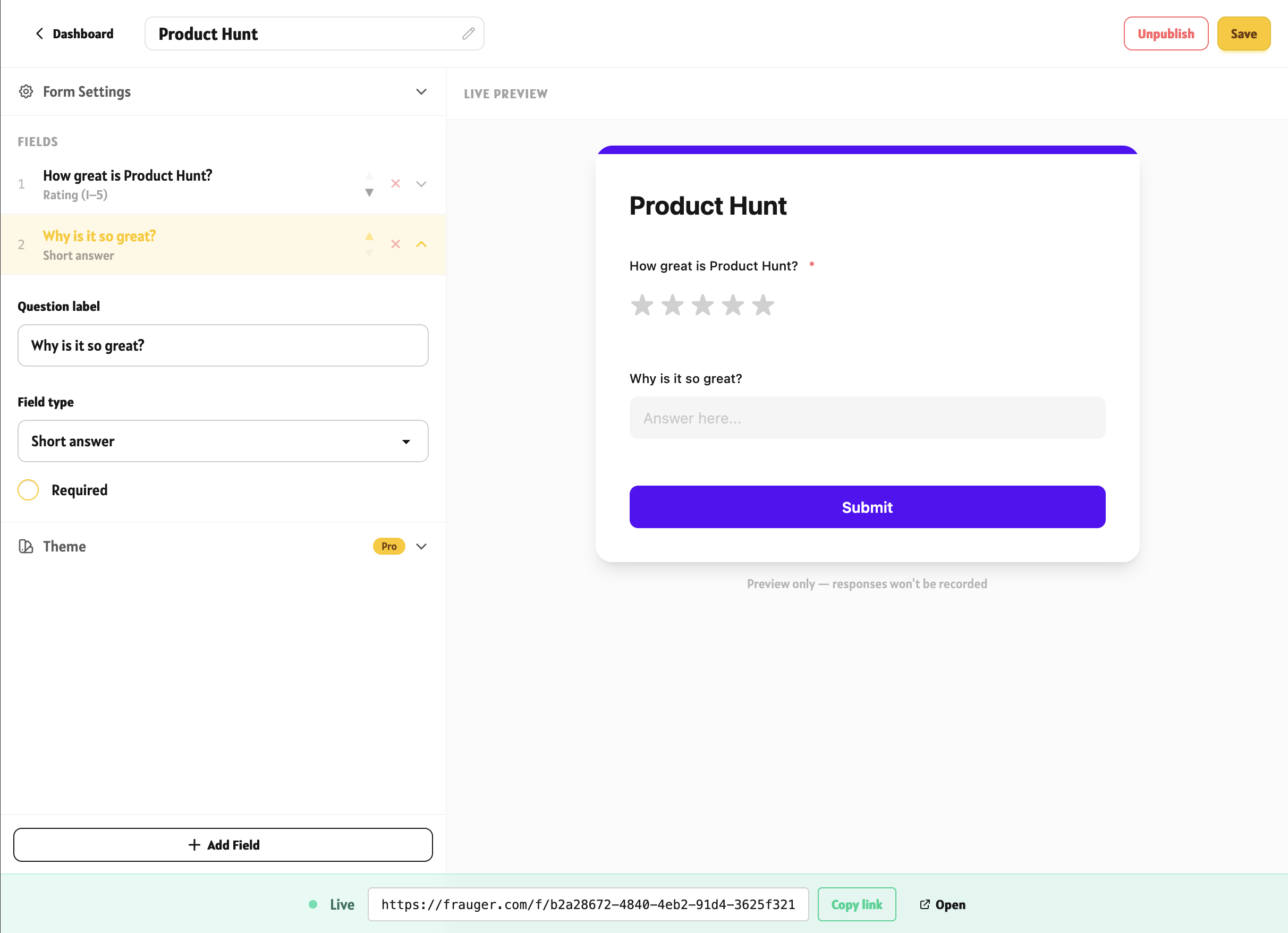
Task: Click the 'Why is it so great?' preview label
Action: click(x=686, y=378)
